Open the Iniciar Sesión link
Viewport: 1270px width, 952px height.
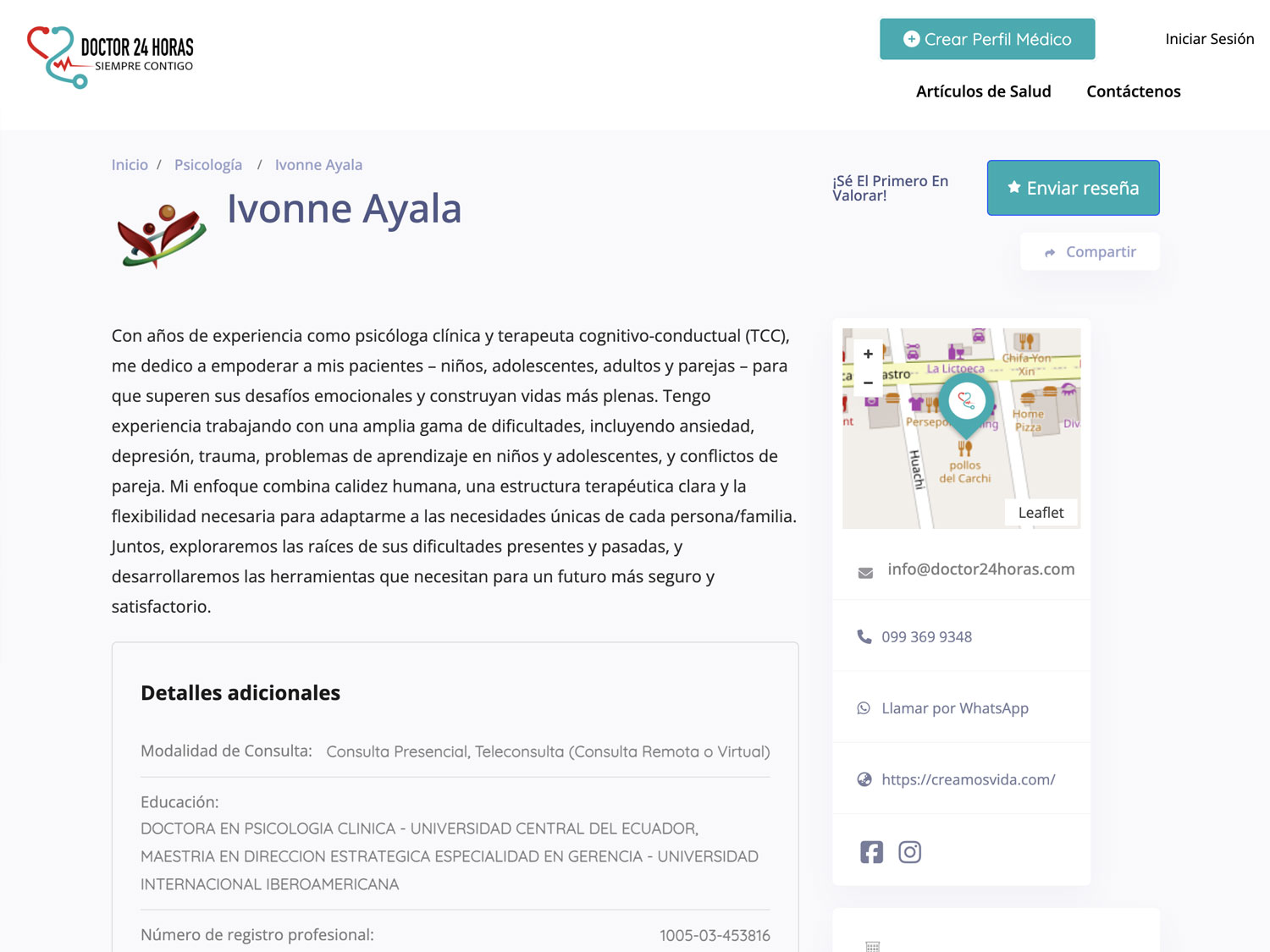[x=1209, y=38]
